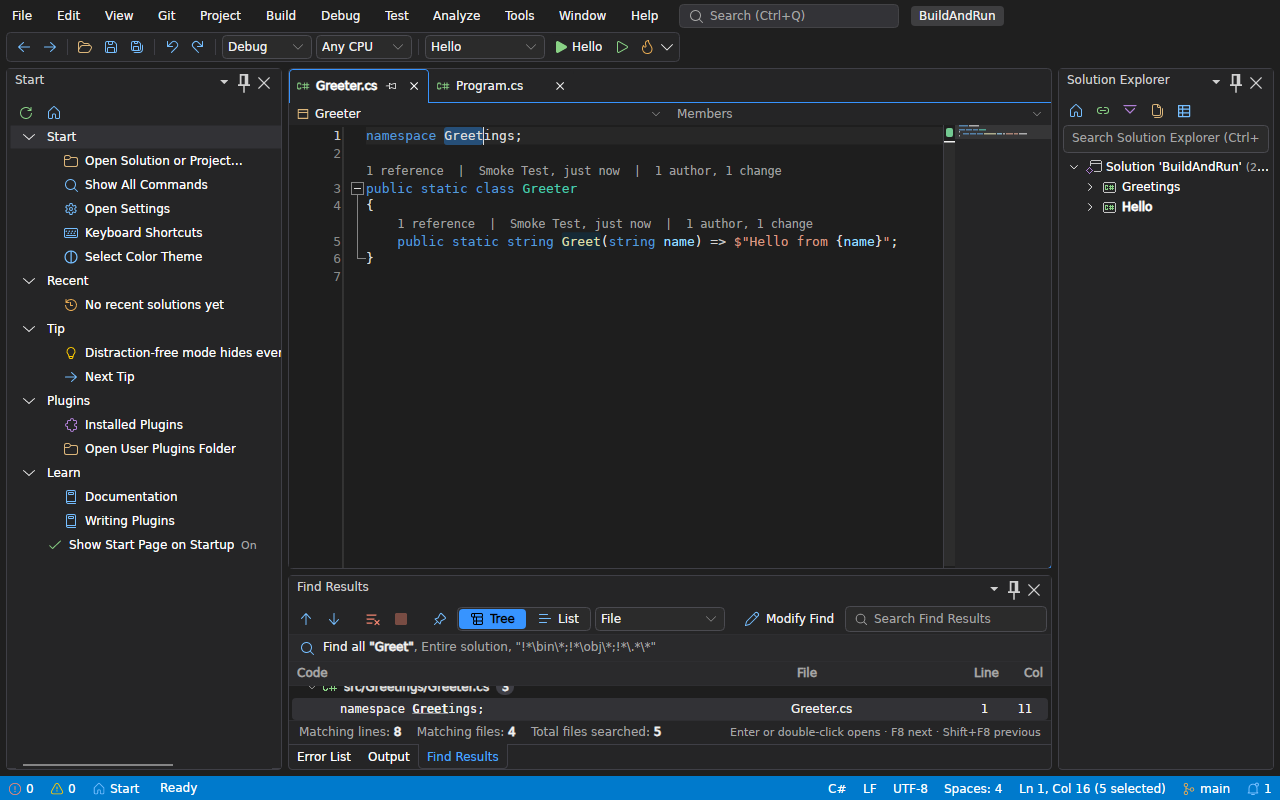Navigate forward with the toolbar forward arrow
The image size is (1280, 800).
pyautogui.click(x=49, y=47)
